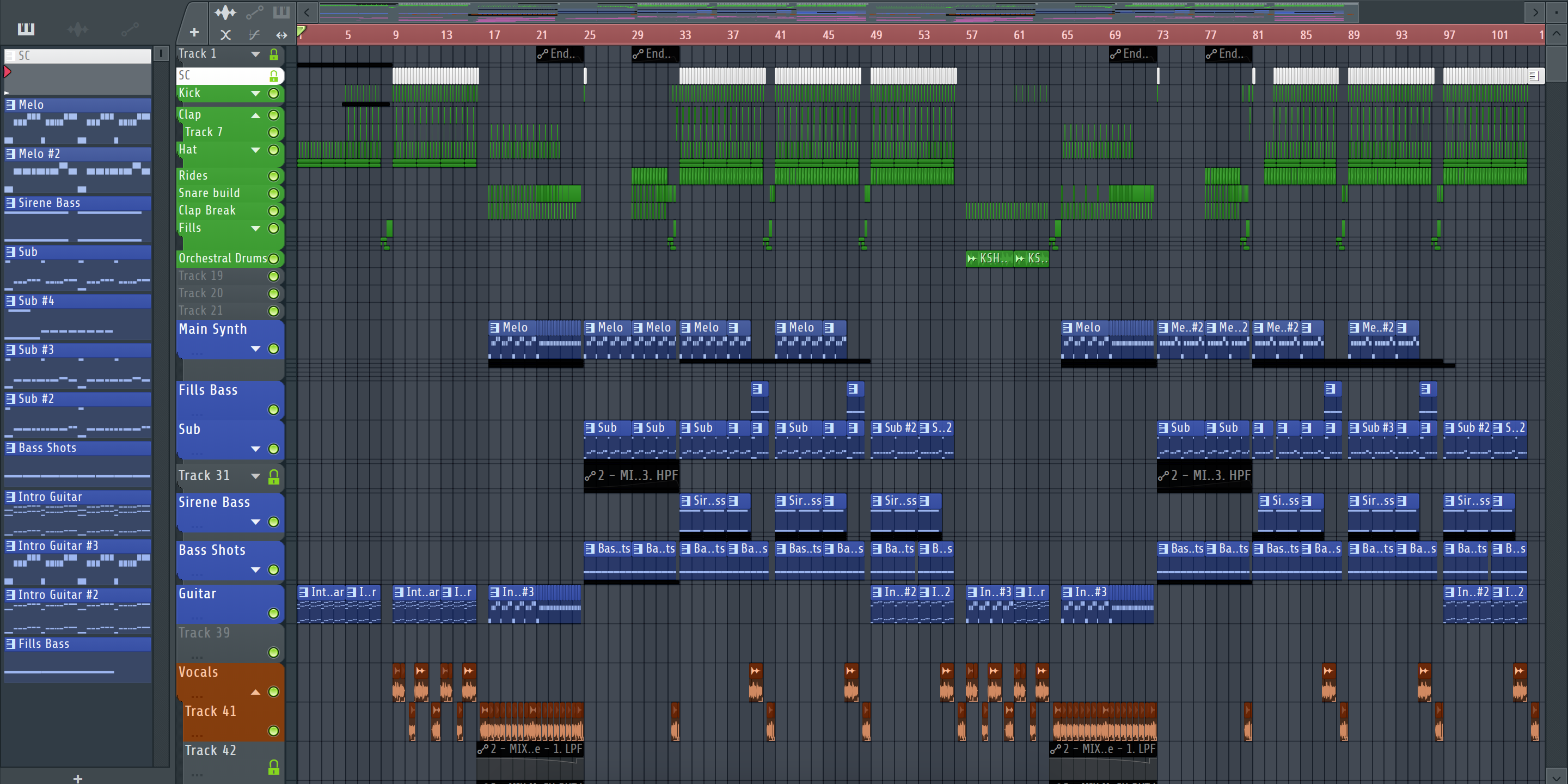Click the plus button above Track 1
1568x784 pixels.
point(194,32)
